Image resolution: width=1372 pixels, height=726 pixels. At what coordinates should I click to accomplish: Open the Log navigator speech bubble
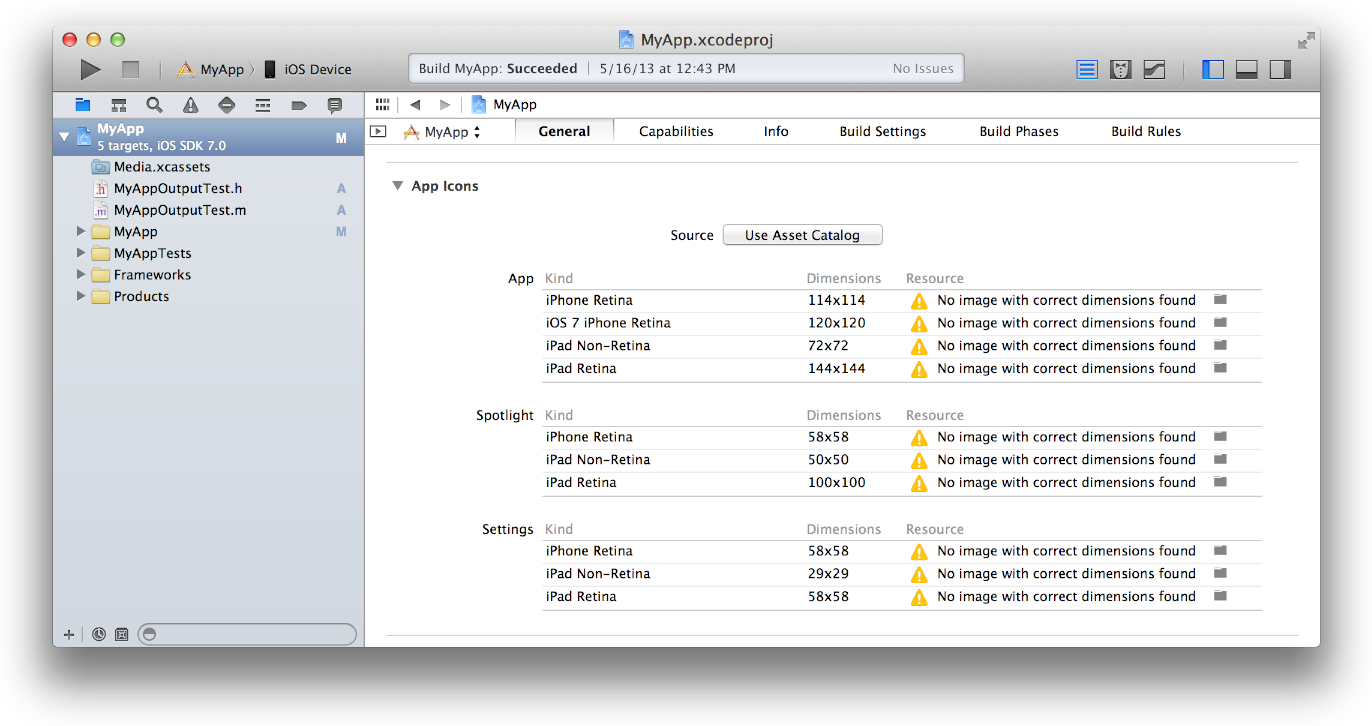[x=335, y=105]
